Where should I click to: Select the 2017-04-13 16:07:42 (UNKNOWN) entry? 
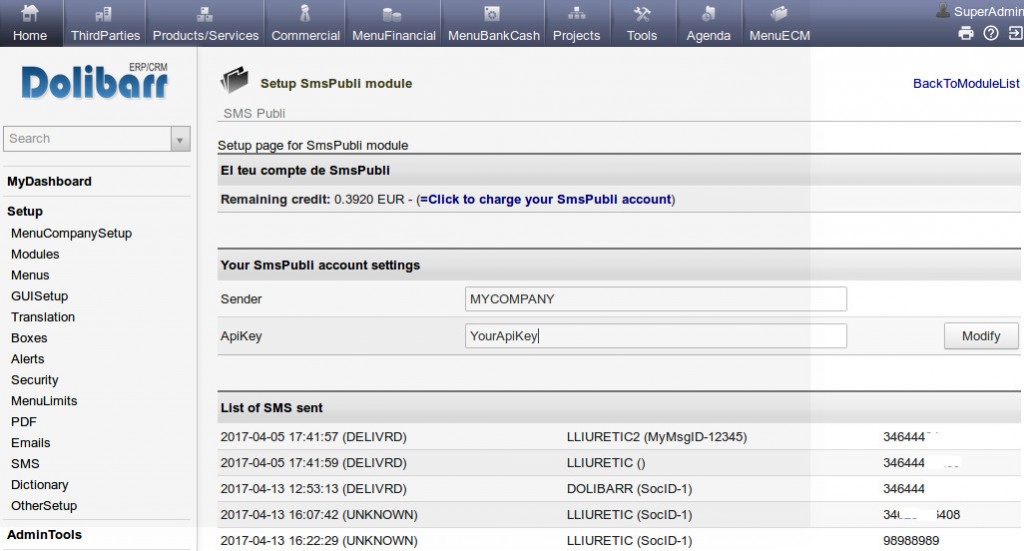pos(319,514)
